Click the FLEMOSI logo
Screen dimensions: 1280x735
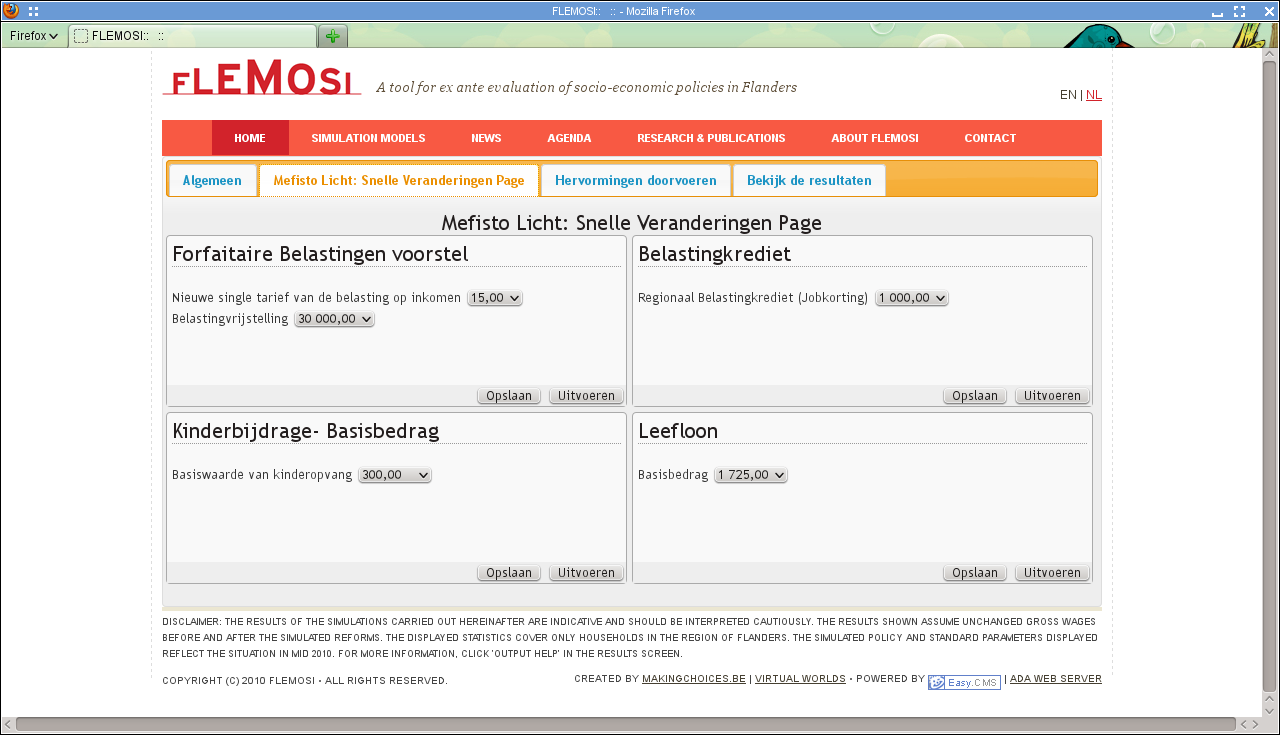(262, 78)
